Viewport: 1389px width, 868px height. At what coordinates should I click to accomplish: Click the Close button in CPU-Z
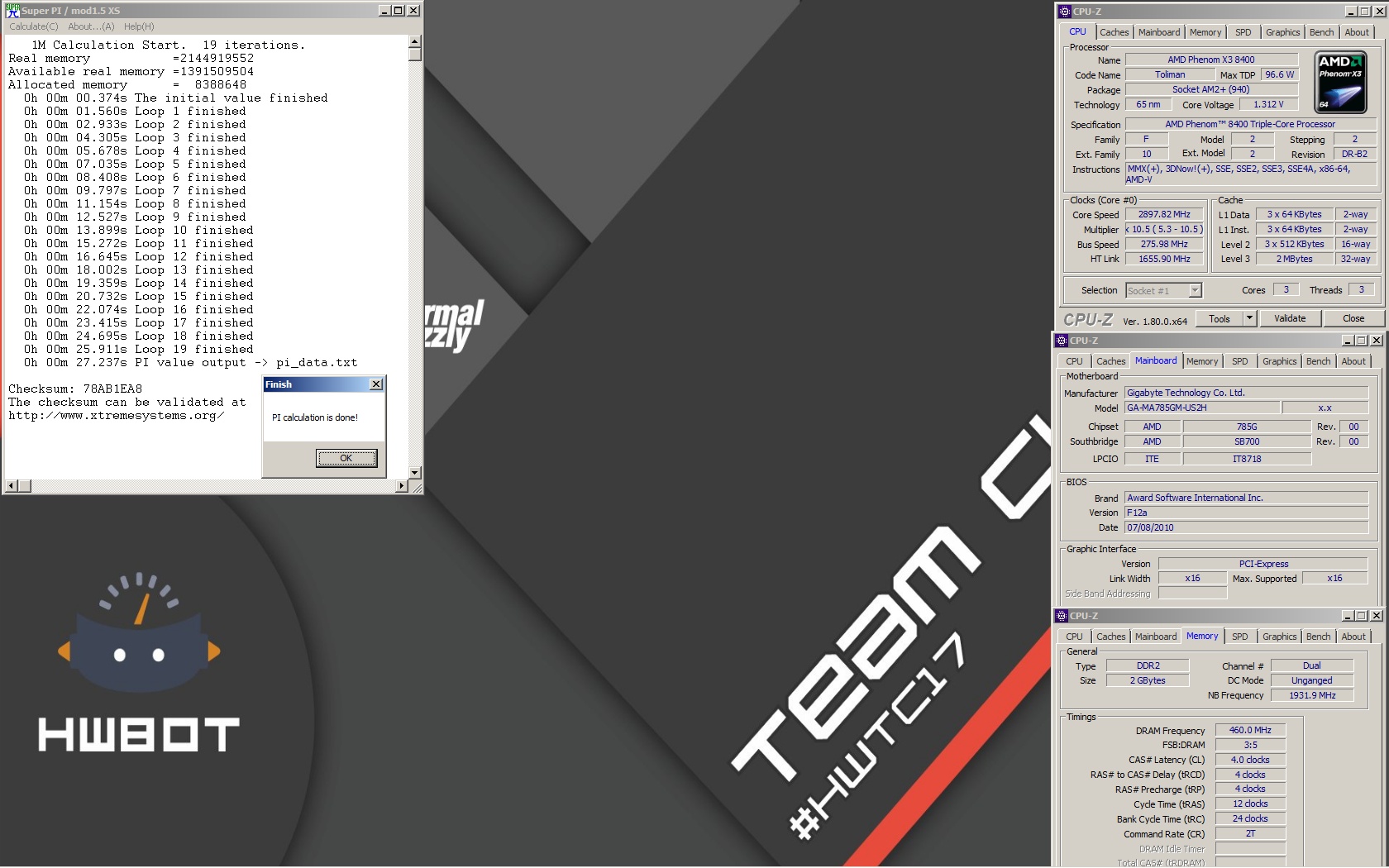pos(1353,318)
